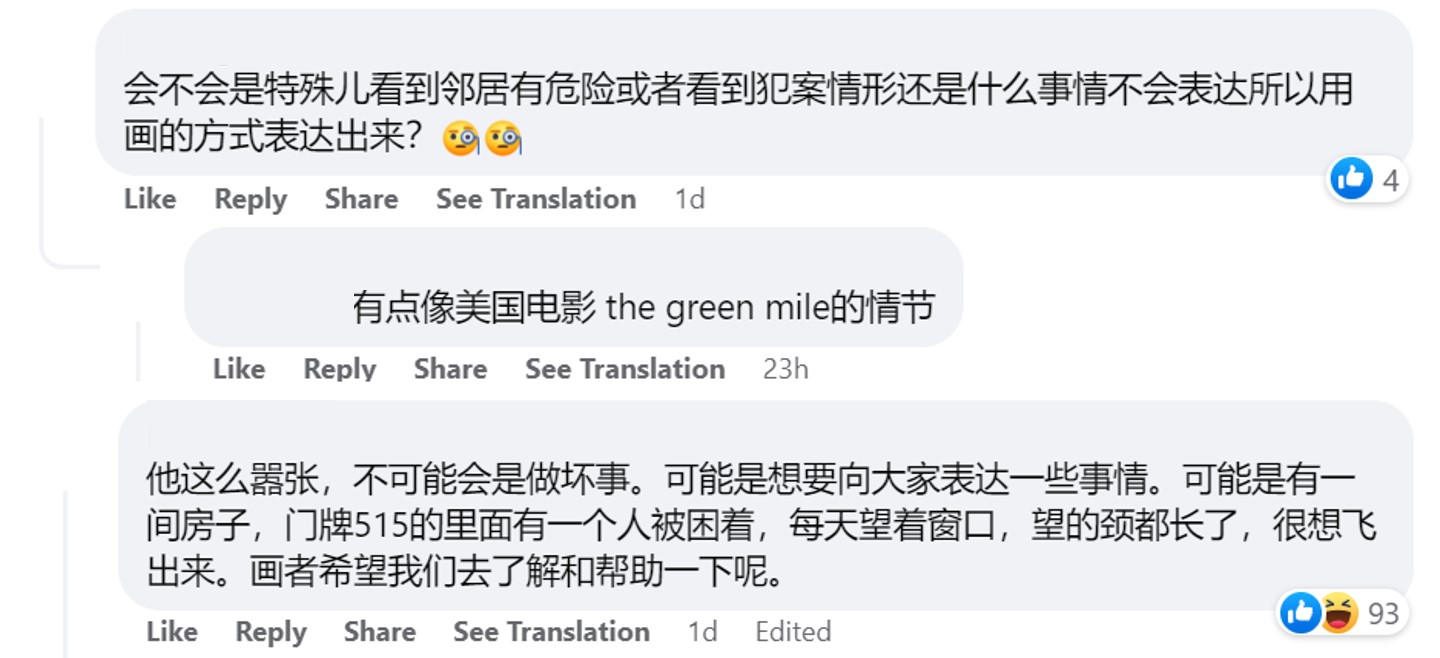The height and width of the screenshot is (658, 1440).
Task: Open the reaction count 4 list
Action: point(1390,180)
